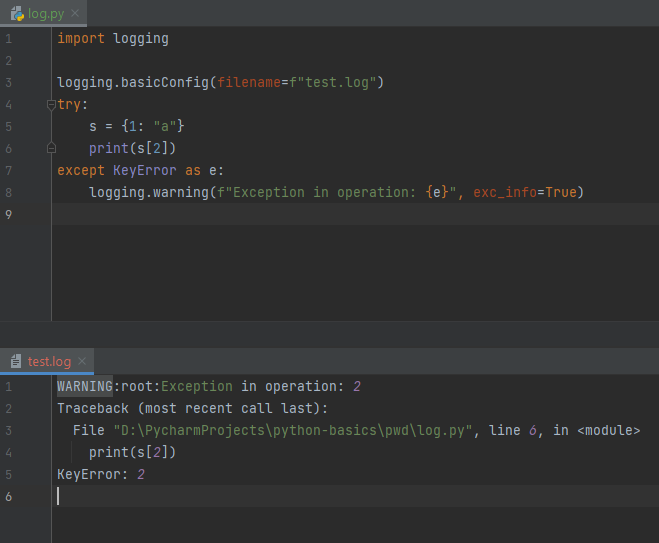Close the test.log tab
The image size is (659, 543).
82,361
